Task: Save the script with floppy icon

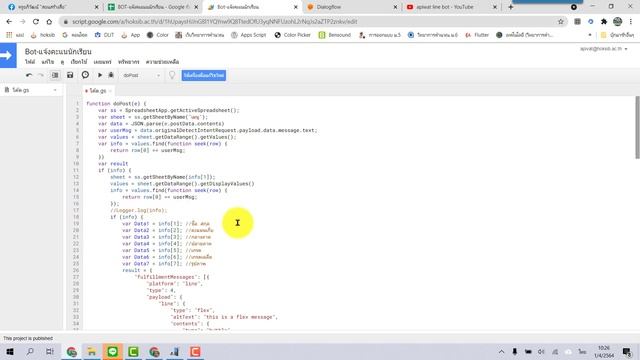Action: pos(70,75)
